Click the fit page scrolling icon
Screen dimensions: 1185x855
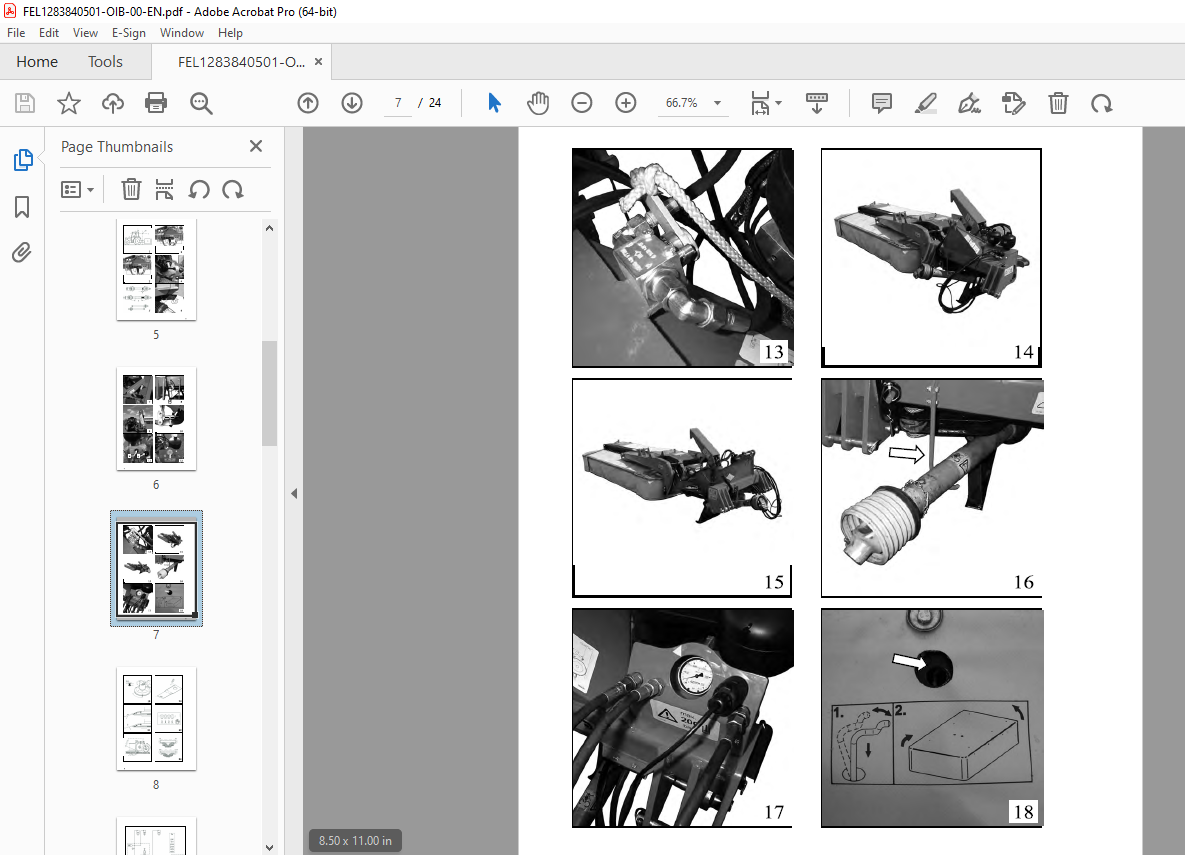(x=760, y=103)
